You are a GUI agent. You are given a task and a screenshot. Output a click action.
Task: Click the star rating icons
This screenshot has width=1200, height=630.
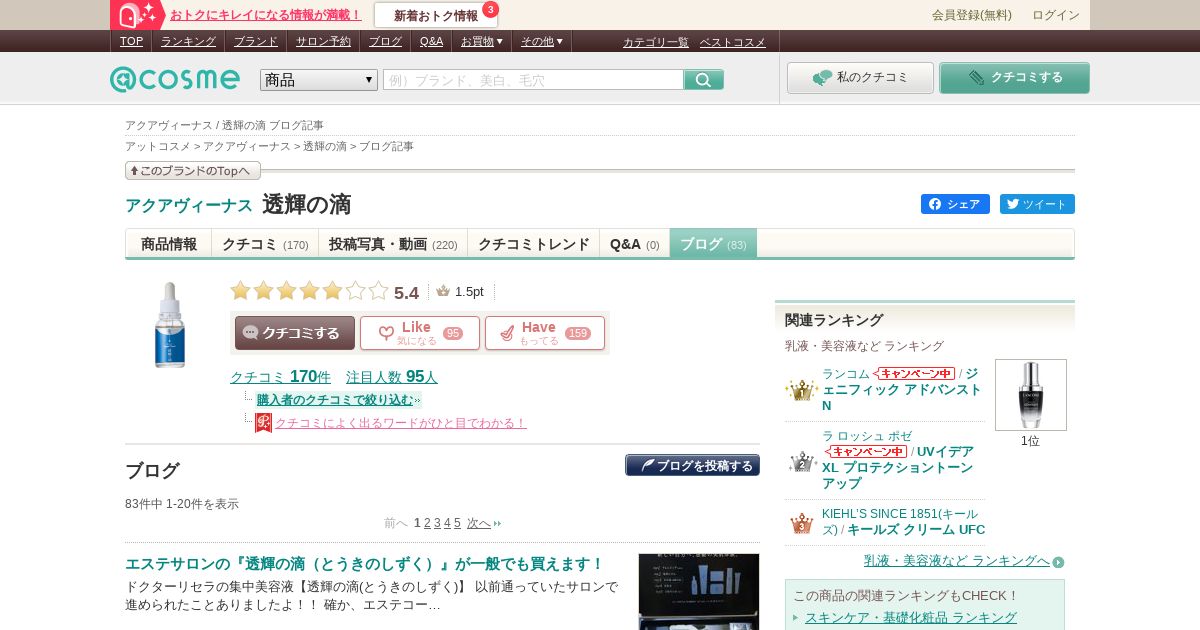coord(309,291)
